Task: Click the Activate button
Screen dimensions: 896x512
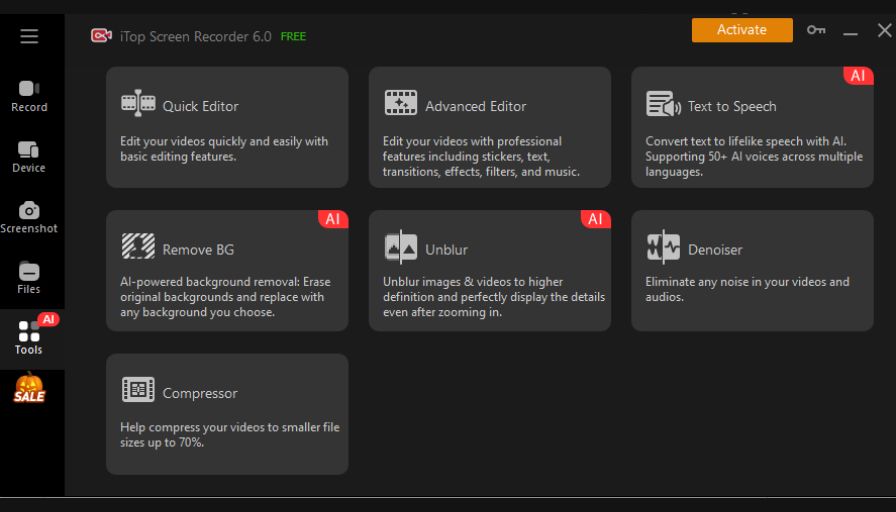Action: (x=742, y=30)
